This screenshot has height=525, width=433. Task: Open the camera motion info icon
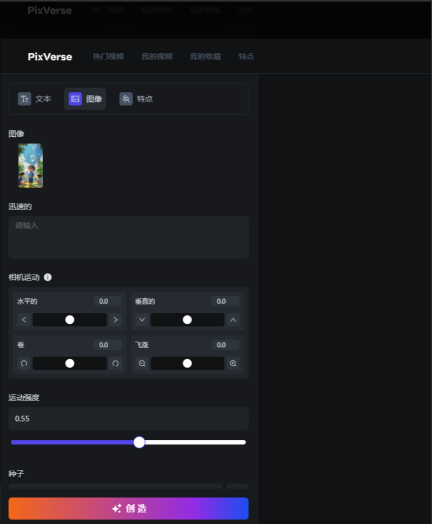48,278
